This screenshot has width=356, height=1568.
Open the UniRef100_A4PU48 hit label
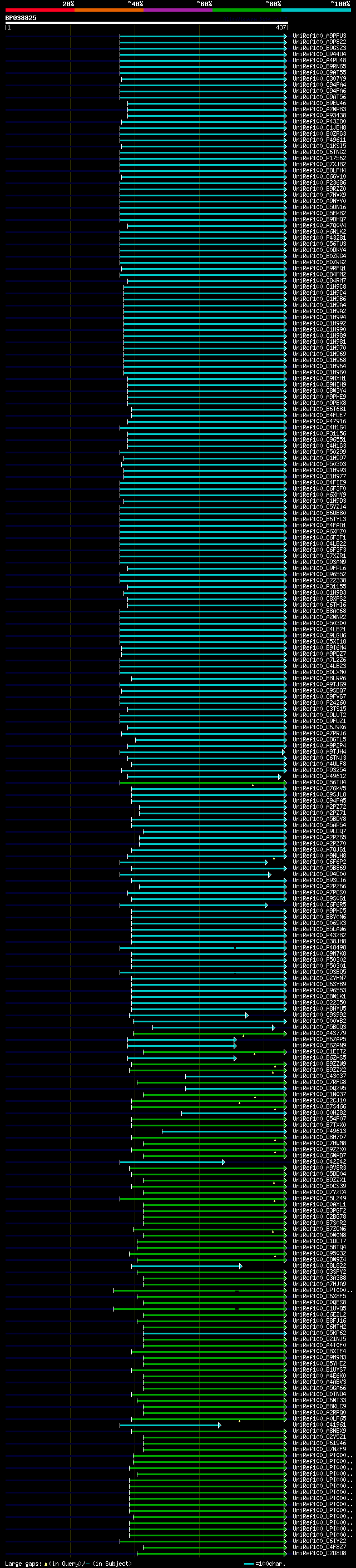pyautogui.click(x=319, y=60)
